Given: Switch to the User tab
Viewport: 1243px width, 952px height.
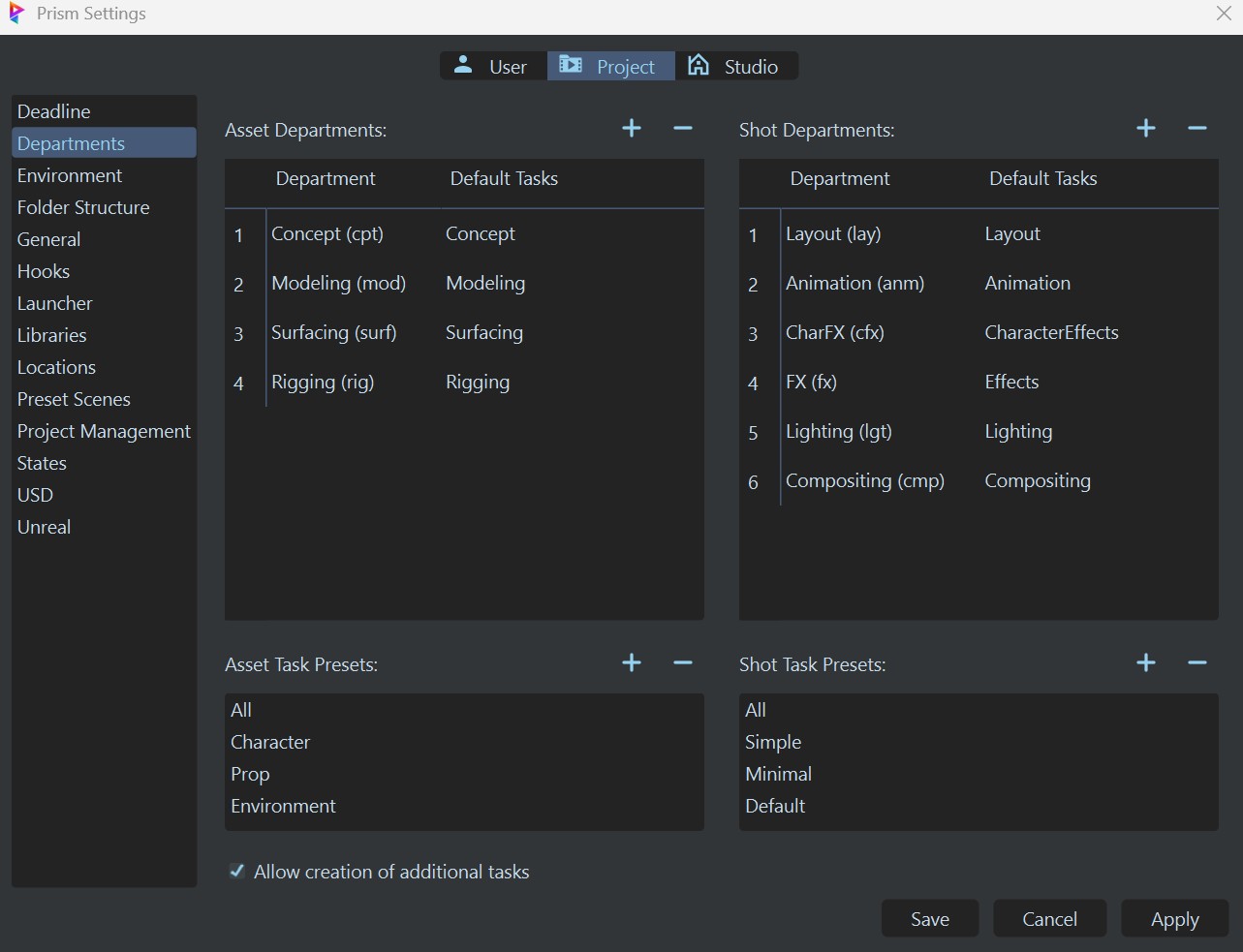Looking at the screenshot, I should coord(504,66).
